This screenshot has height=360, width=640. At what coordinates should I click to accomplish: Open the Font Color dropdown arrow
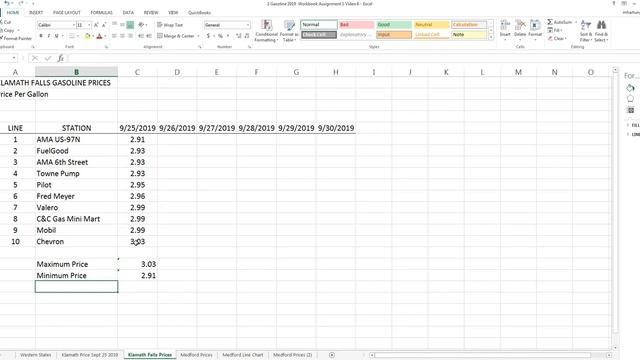click(105, 36)
